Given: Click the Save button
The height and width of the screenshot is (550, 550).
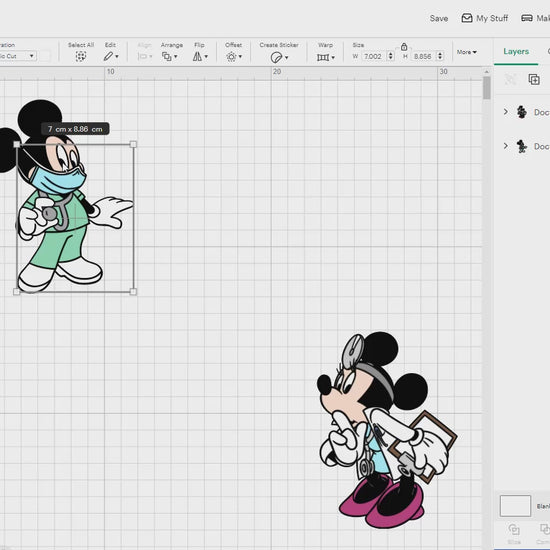Looking at the screenshot, I should point(439,18).
